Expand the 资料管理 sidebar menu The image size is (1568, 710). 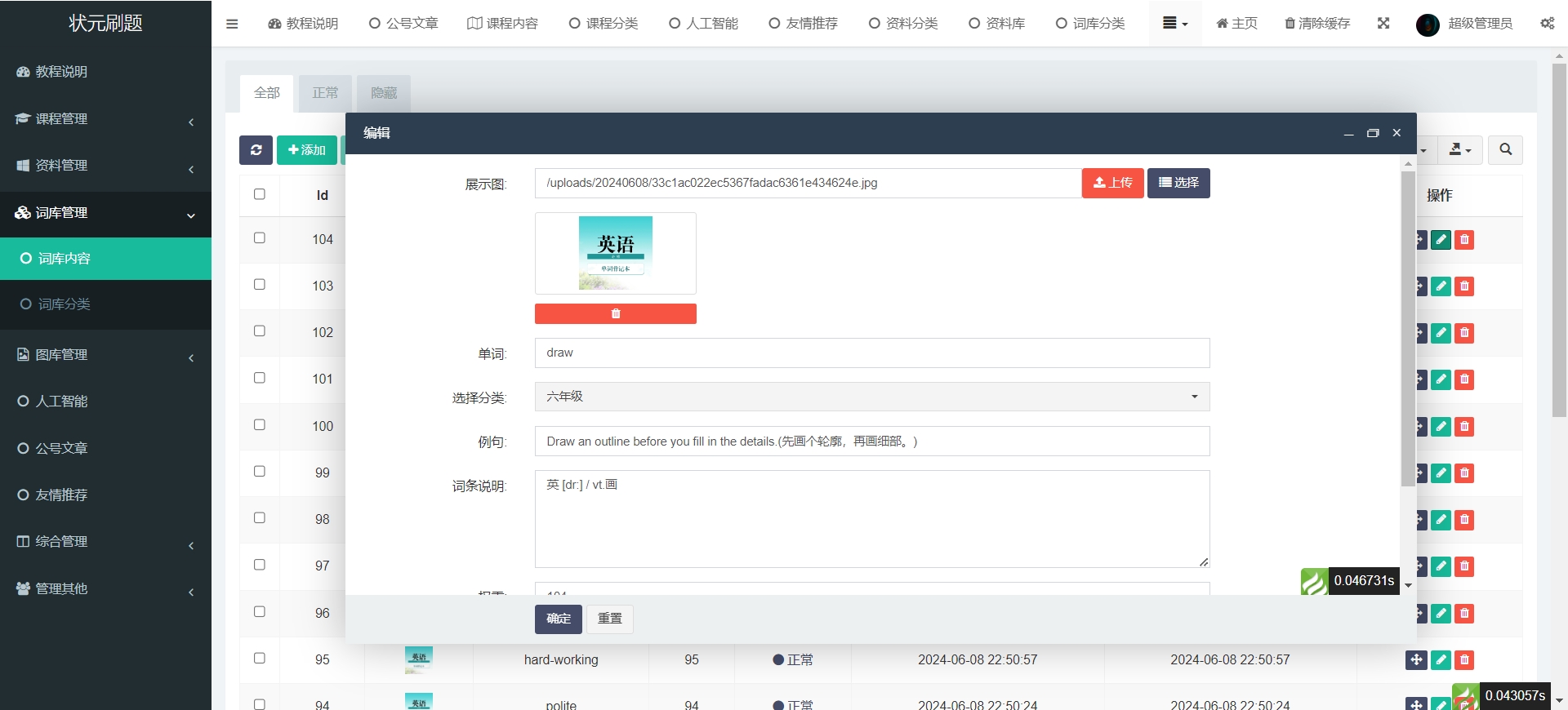click(x=105, y=166)
